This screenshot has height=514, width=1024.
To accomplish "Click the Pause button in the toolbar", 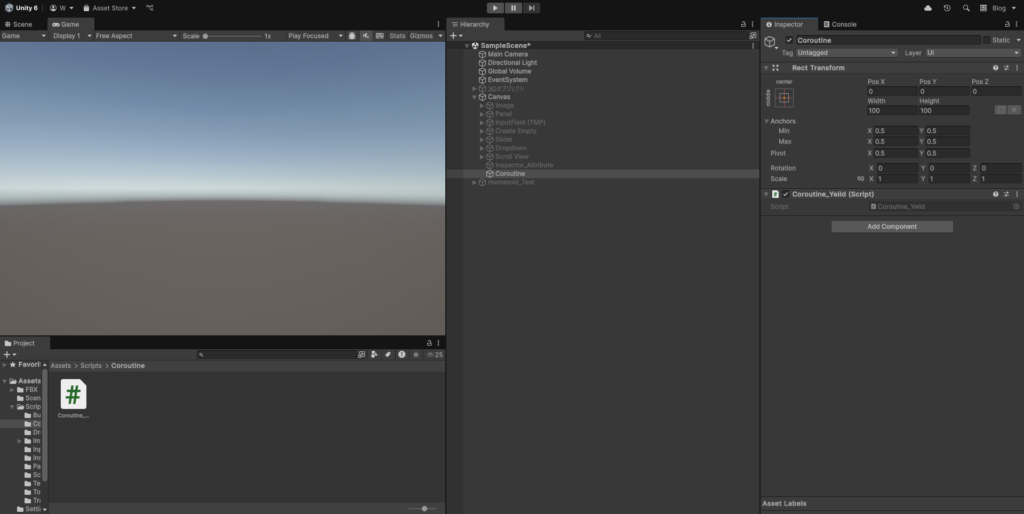I will coord(513,8).
